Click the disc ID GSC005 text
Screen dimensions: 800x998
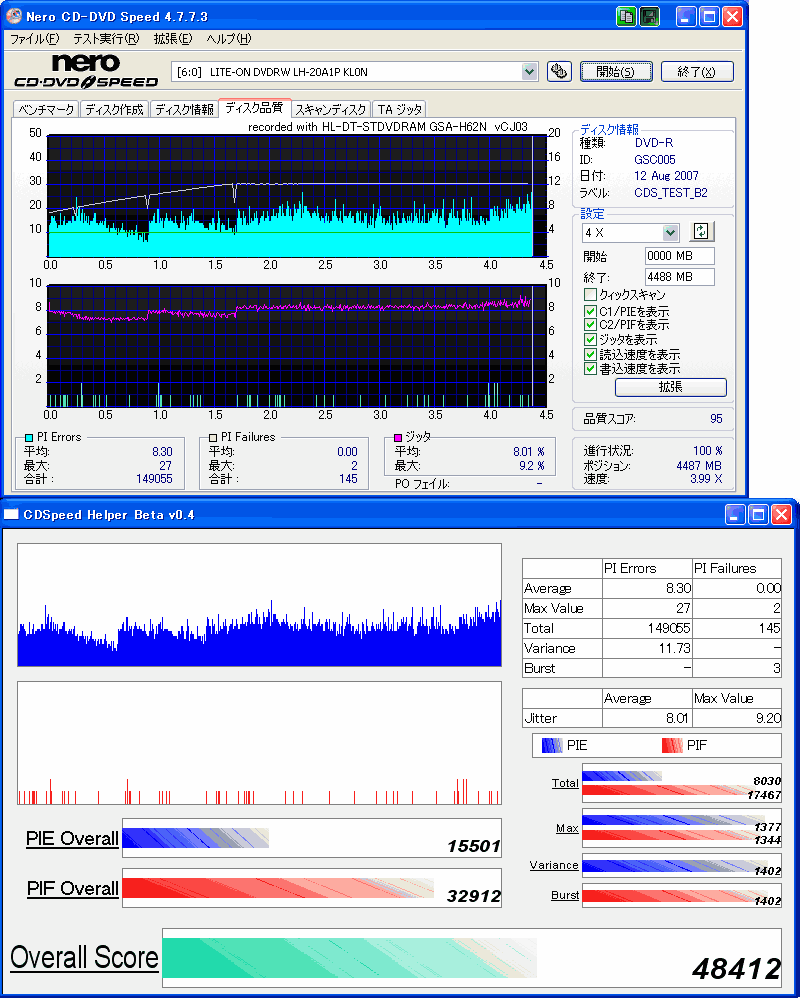pyautogui.click(x=655, y=160)
